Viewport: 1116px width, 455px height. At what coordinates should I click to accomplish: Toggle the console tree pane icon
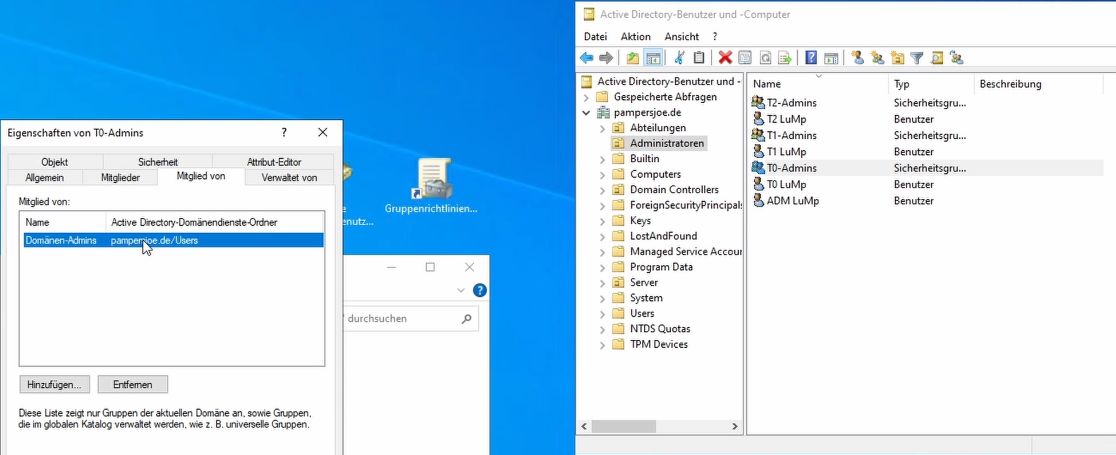coord(653,58)
